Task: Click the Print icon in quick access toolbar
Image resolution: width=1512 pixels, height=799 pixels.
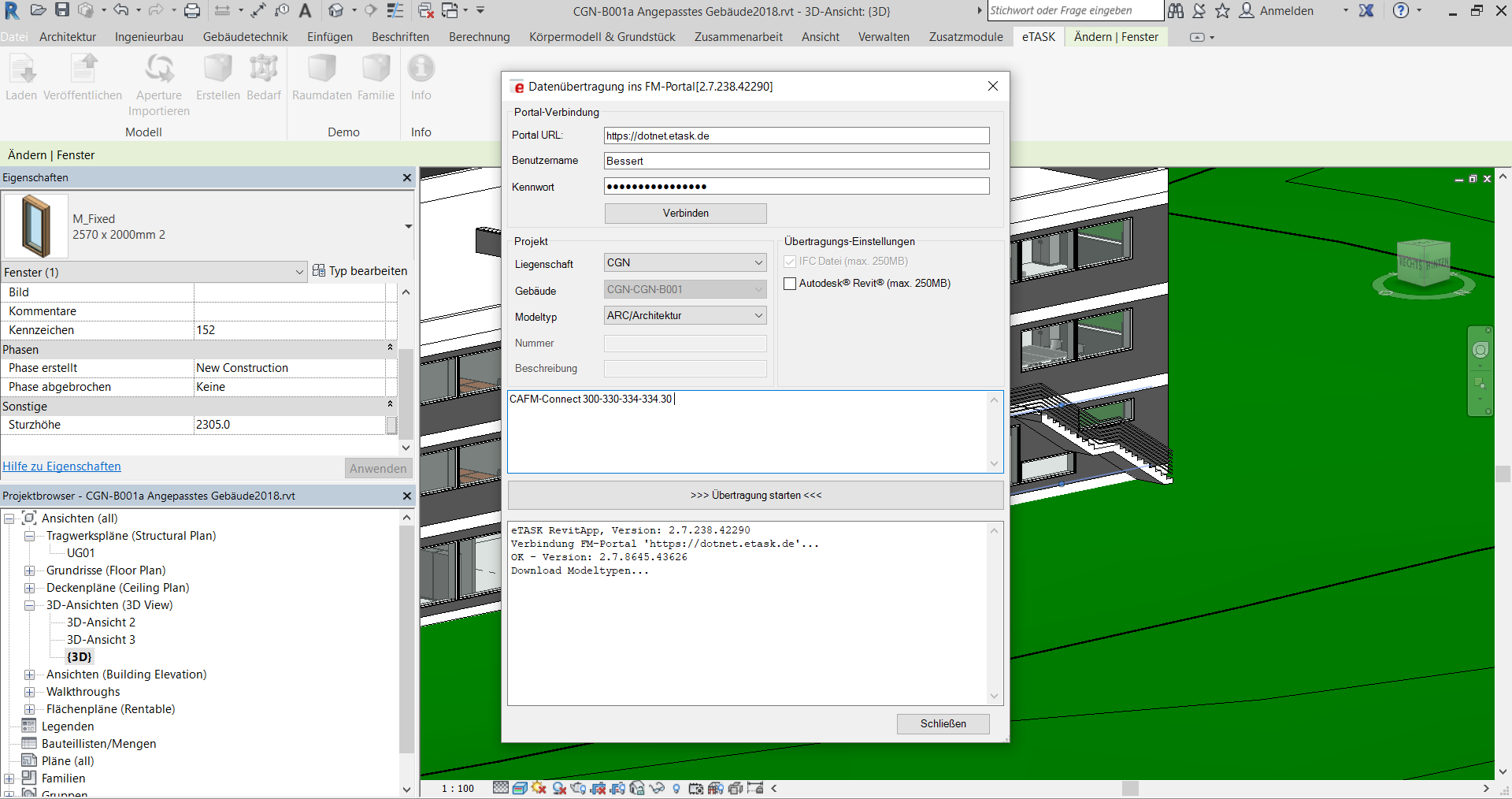Action: [x=192, y=10]
